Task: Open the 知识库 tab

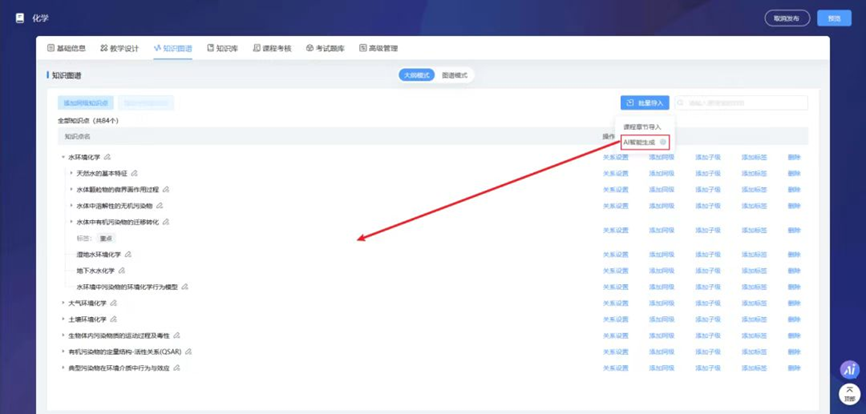Action: (x=223, y=48)
